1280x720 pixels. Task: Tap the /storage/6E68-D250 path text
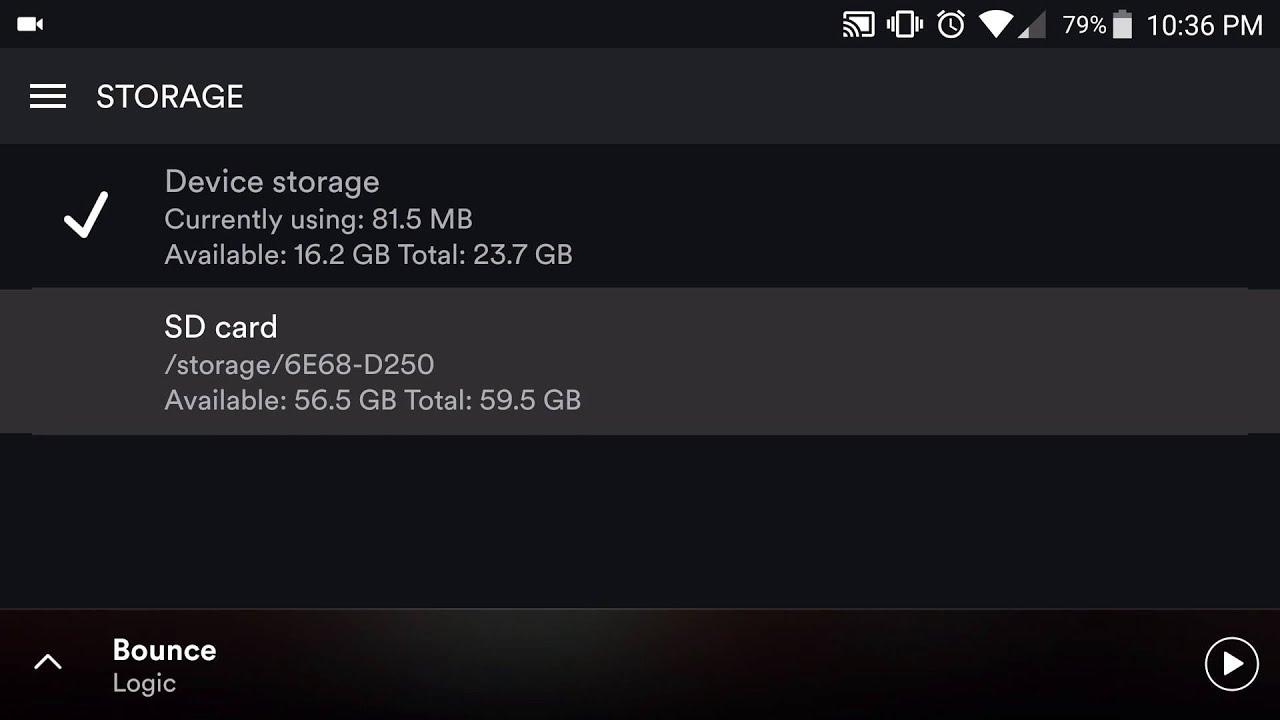pos(299,364)
